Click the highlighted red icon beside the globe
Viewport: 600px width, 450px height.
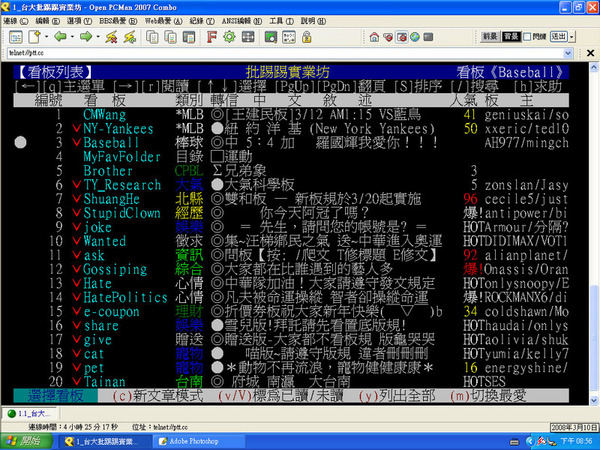(x=401, y=37)
